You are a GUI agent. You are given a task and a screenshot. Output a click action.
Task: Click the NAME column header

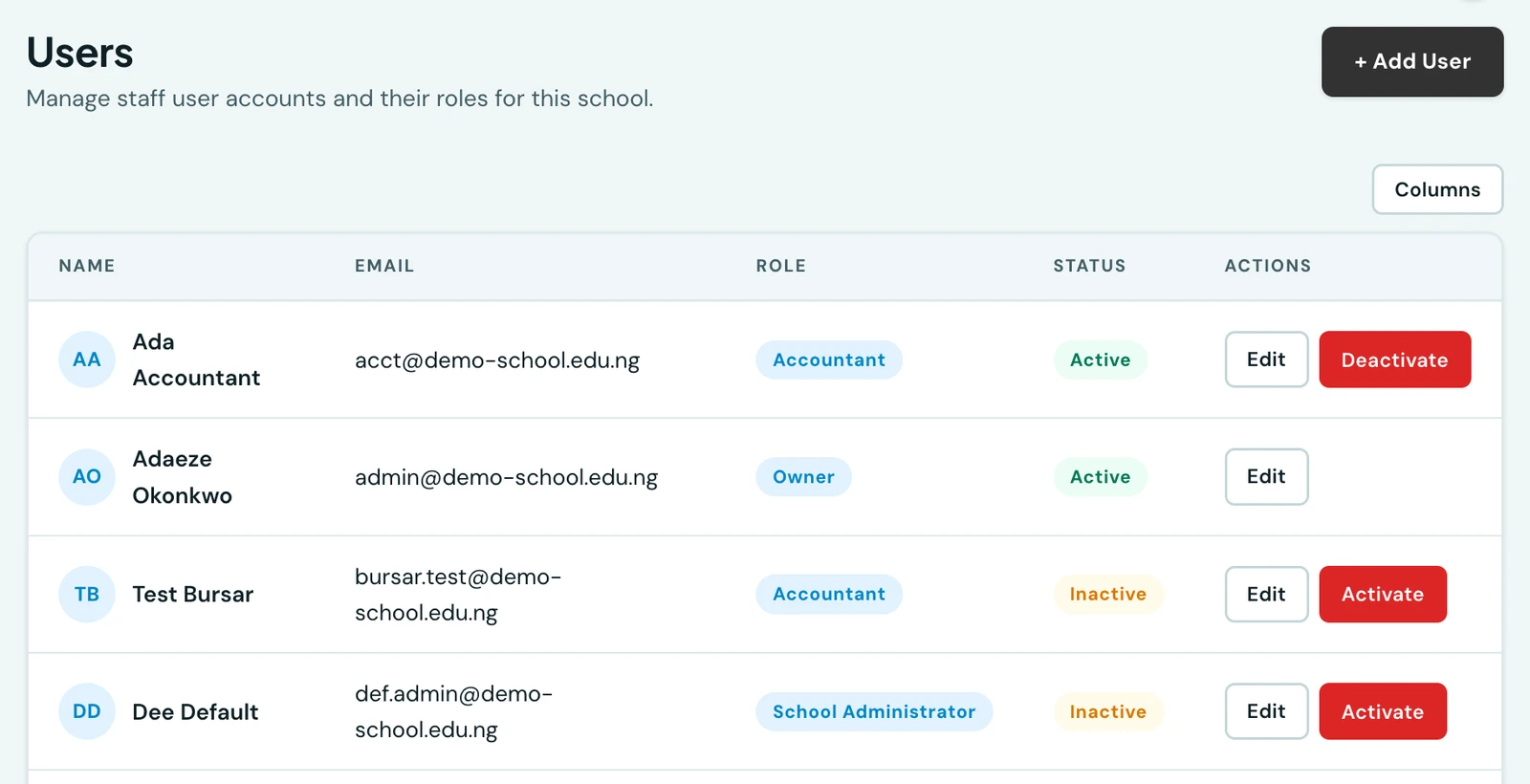tap(87, 266)
